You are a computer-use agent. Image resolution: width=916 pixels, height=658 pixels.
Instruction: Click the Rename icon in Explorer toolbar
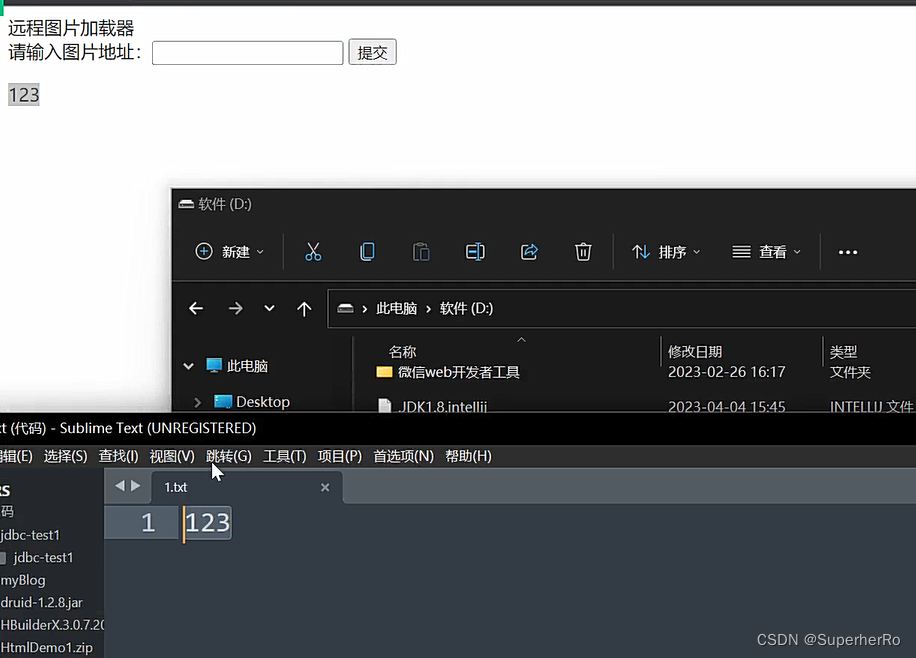point(475,251)
